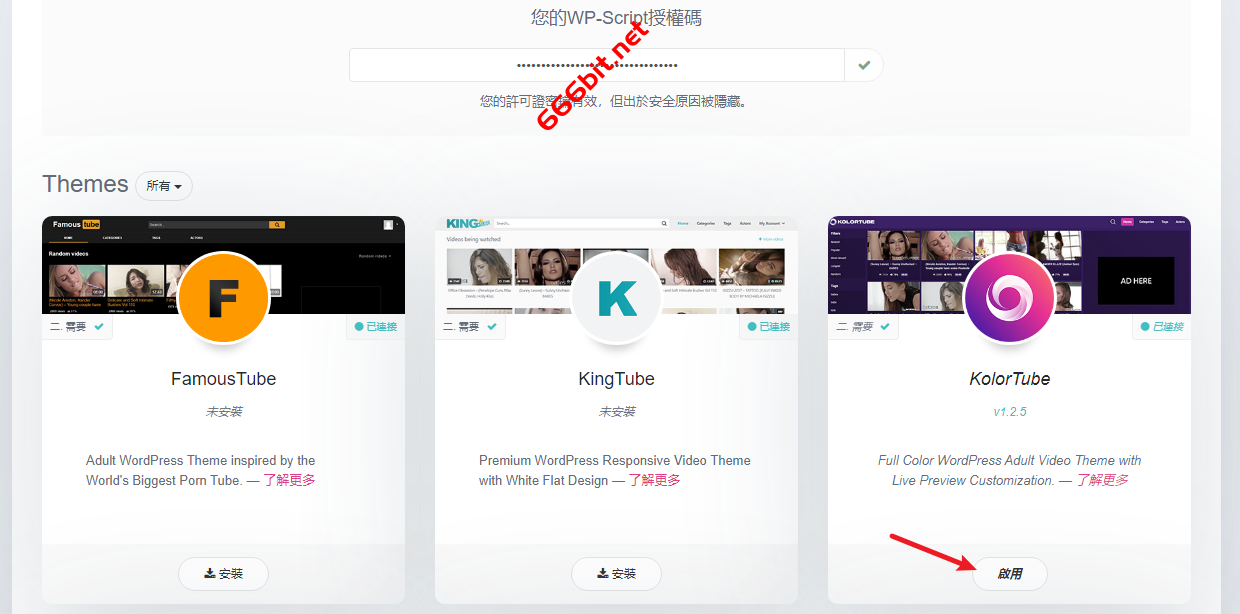This screenshot has height=614, width=1240.
Task: Click the KolorTube preview thumbnail
Action: point(1009,265)
